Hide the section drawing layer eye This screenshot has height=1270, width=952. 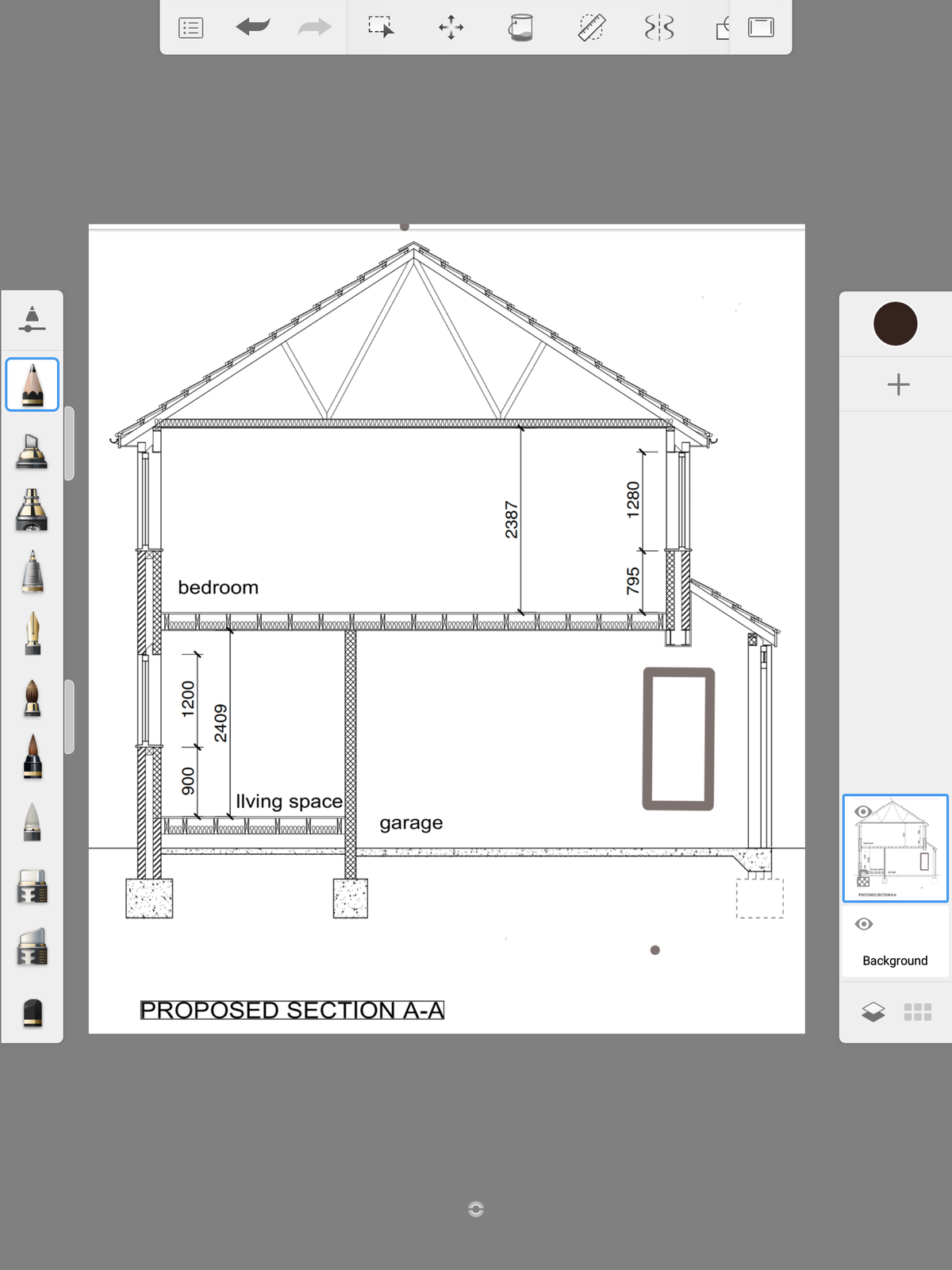coord(863,811)
